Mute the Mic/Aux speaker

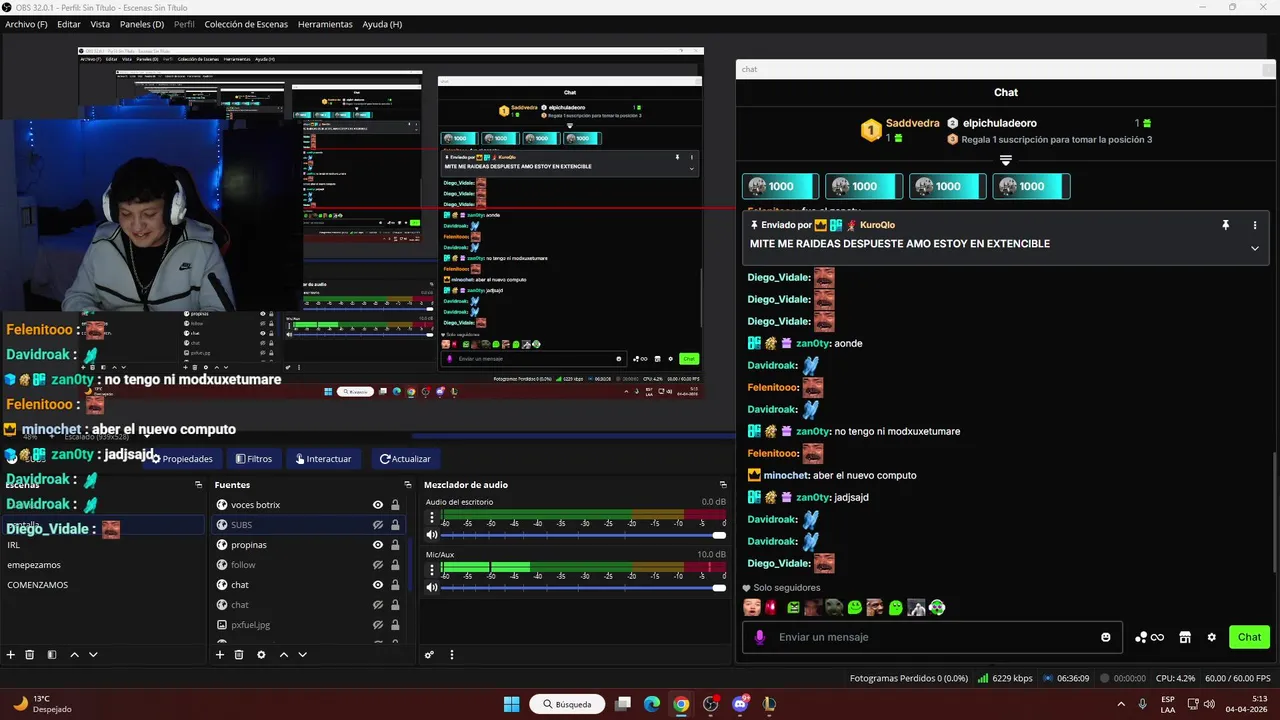point(432,587)
